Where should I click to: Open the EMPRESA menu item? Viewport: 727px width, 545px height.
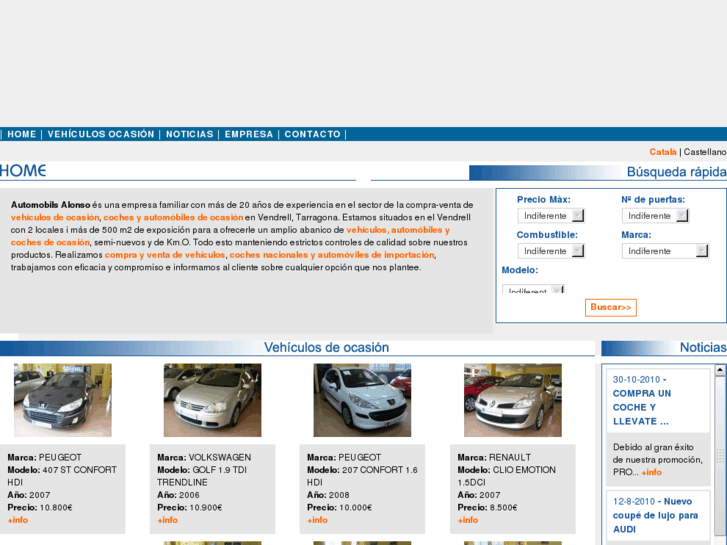click(249, 134)
